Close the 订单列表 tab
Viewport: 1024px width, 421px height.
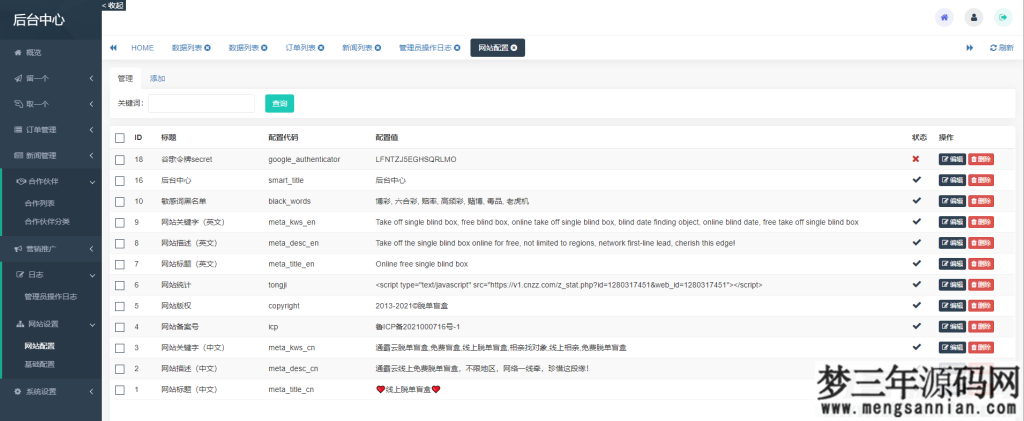click(x=321, y=48)
